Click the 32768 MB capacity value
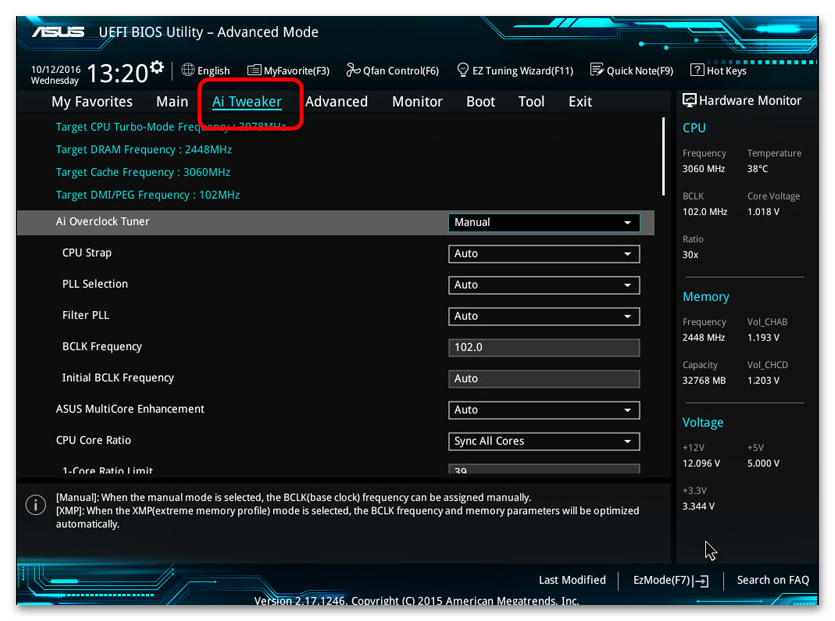 704,381
